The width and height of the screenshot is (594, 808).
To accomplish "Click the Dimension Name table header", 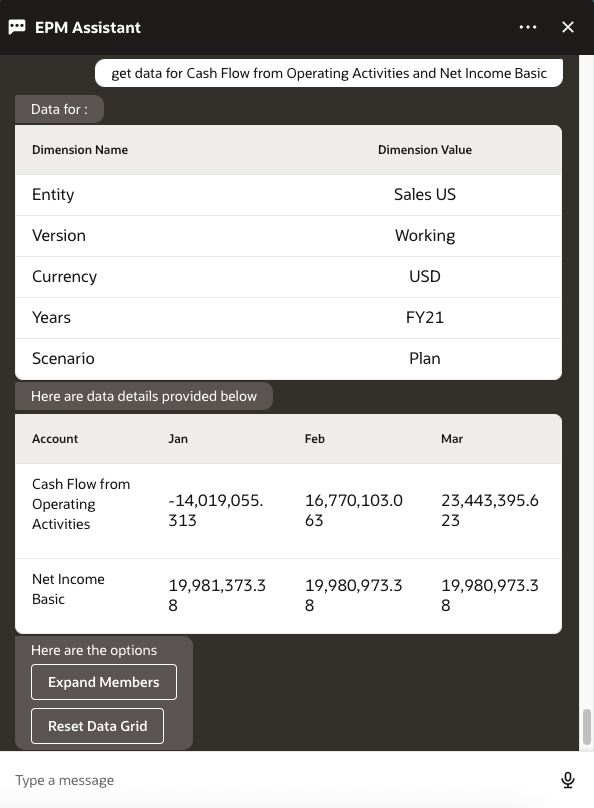I will (x=79, y=150).
